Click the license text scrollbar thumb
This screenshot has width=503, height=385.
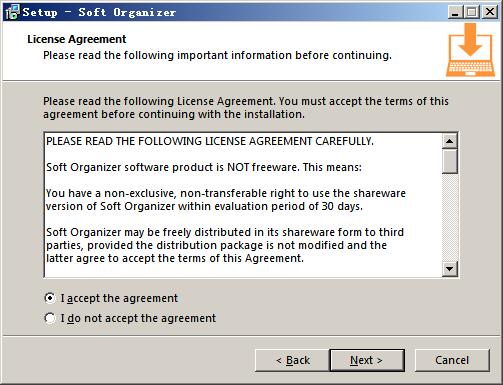[x=450, y=161]
